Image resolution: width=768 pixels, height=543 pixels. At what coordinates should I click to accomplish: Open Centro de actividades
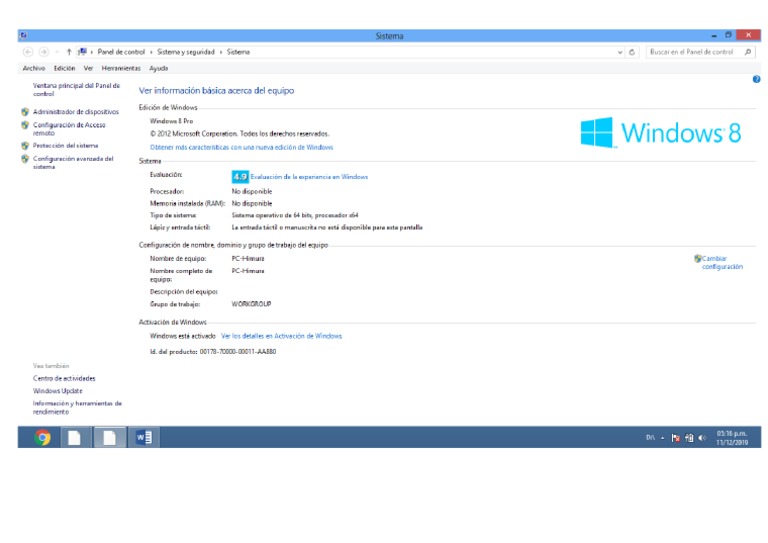(x=64, y=378)
